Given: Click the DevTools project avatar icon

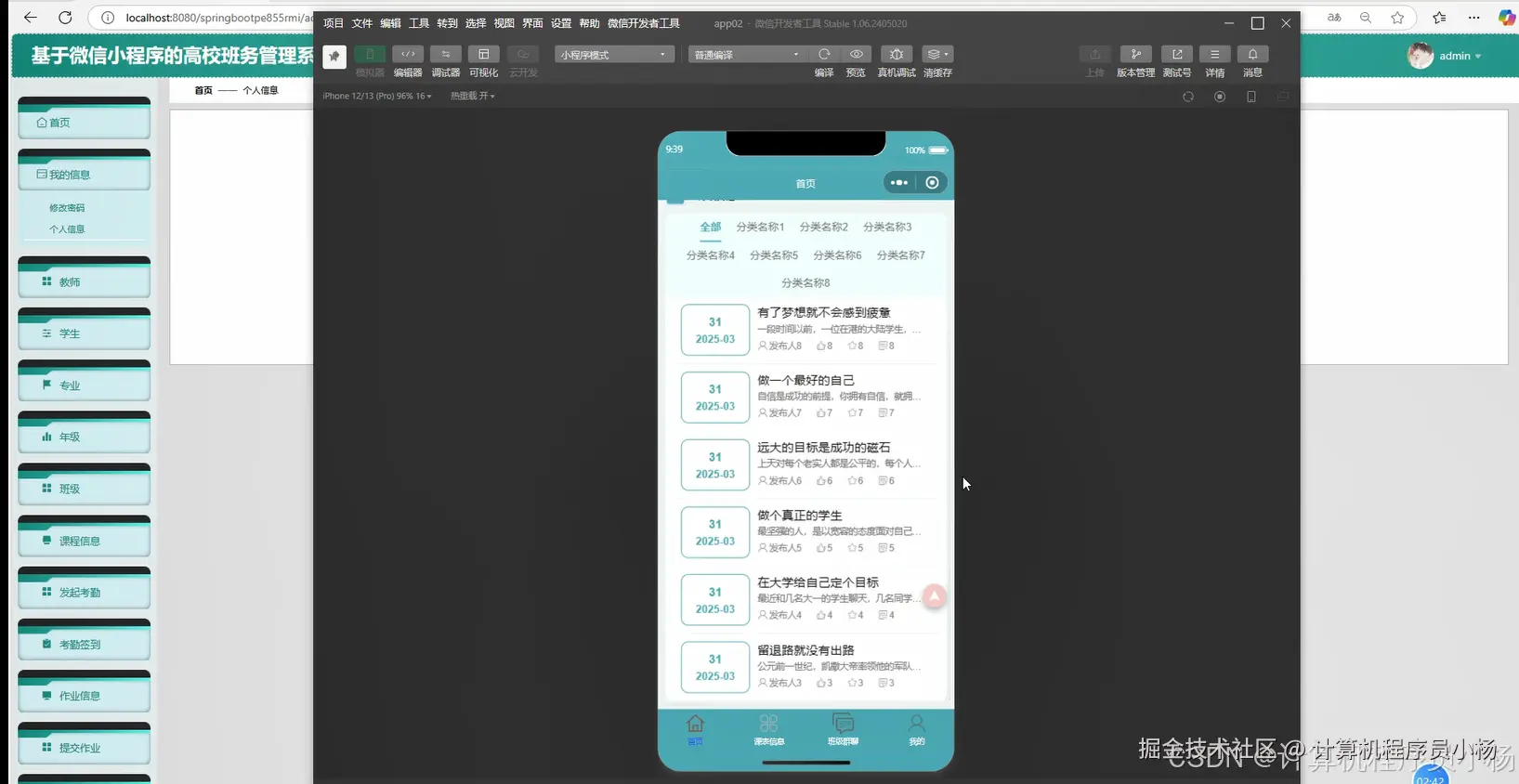Looking at the screenshot, I should click(x=334, y=57).
